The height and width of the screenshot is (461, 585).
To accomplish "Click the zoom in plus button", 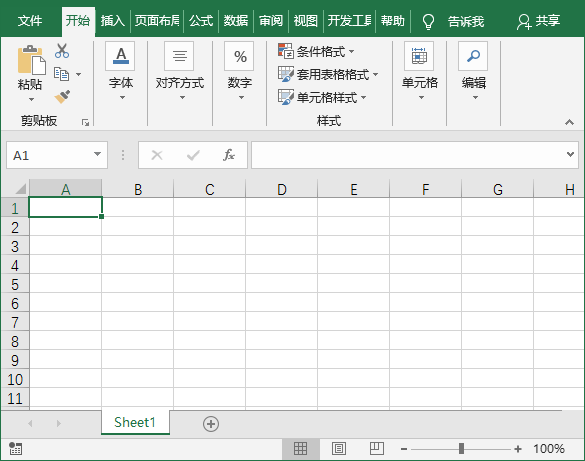I will pos(518,449).
